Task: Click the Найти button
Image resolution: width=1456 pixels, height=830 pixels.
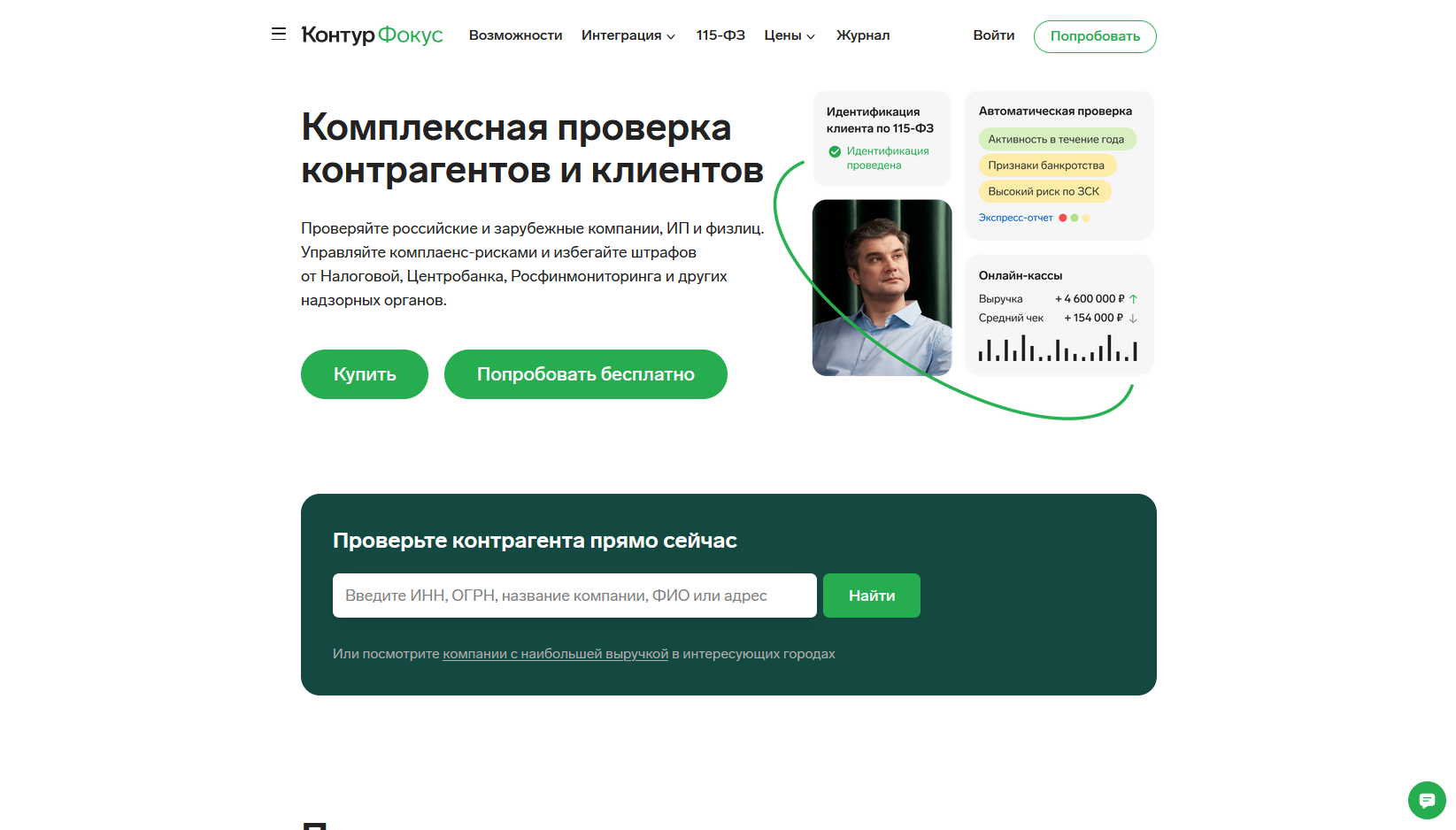Action: coord(872,596)
